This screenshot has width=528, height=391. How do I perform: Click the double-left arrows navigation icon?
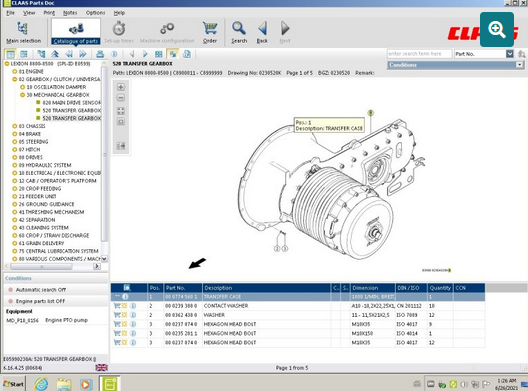click(69, 54)
